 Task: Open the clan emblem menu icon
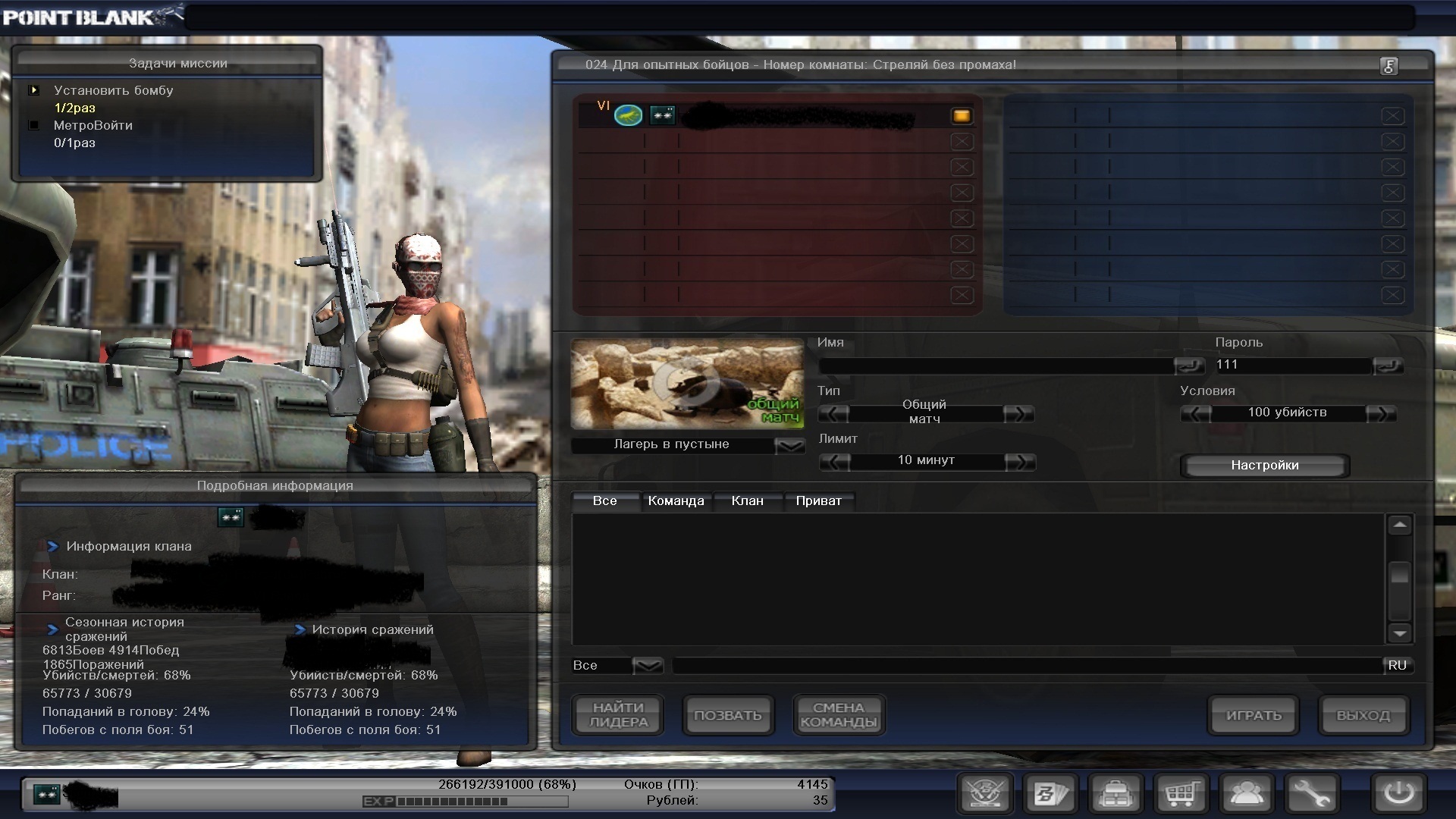point(984,794)
